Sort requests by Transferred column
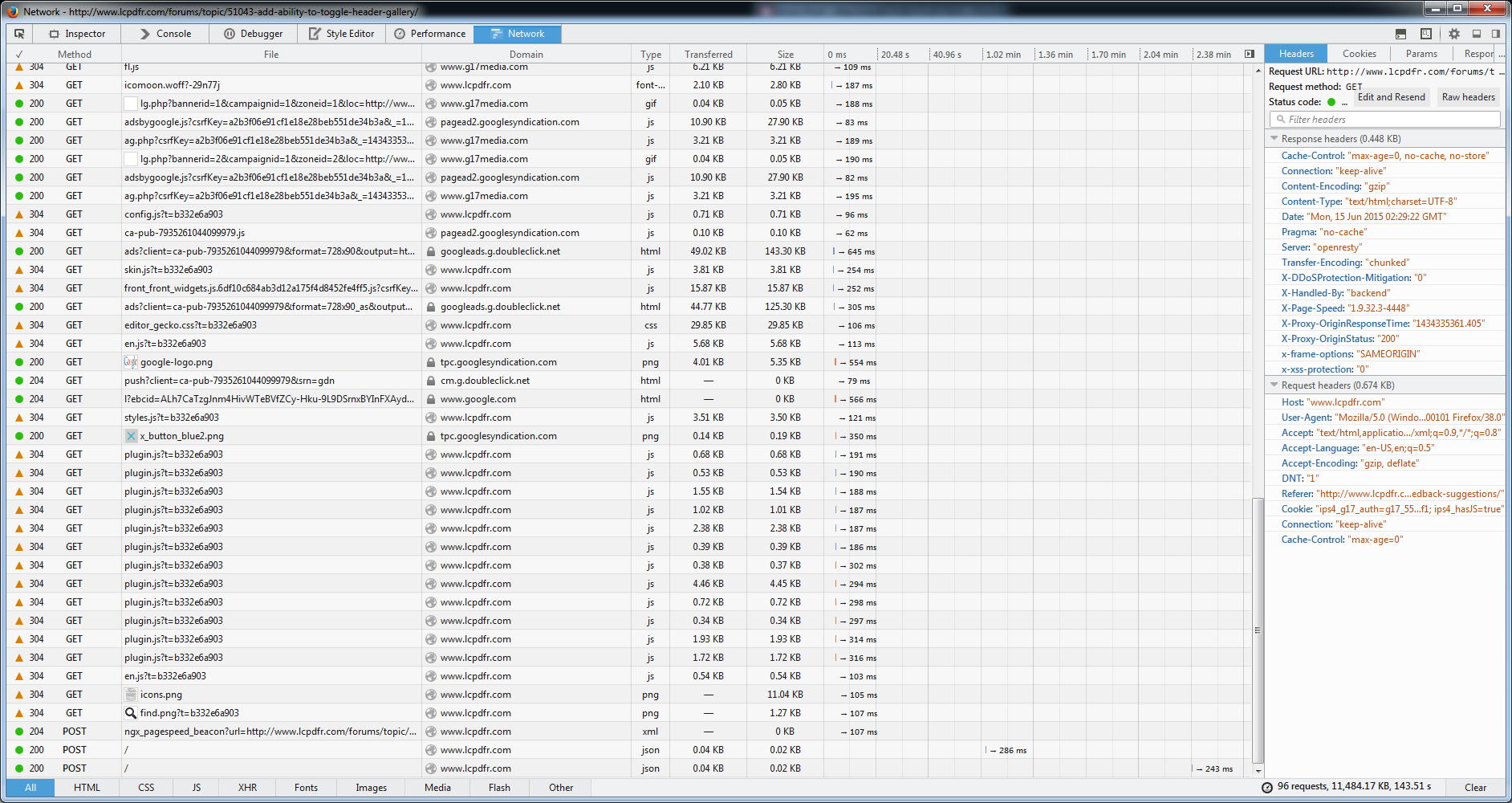 [709, 55]
